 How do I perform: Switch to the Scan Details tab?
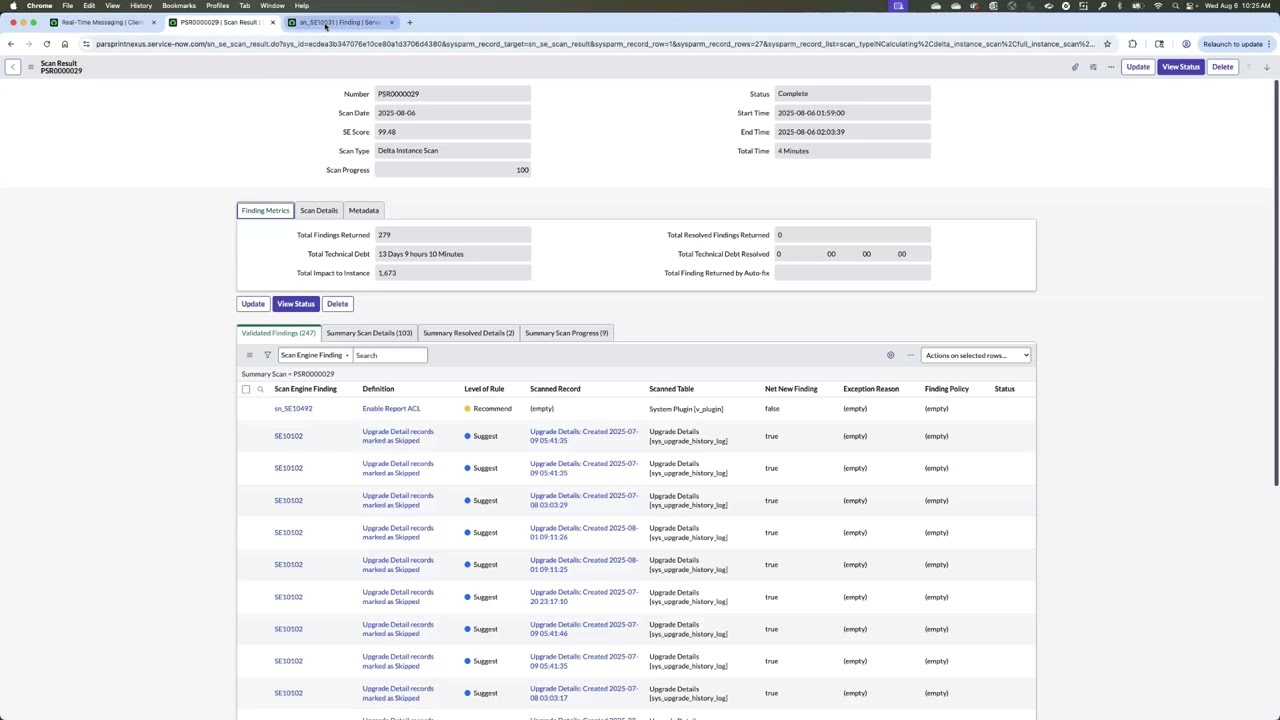tap(319, 210)
